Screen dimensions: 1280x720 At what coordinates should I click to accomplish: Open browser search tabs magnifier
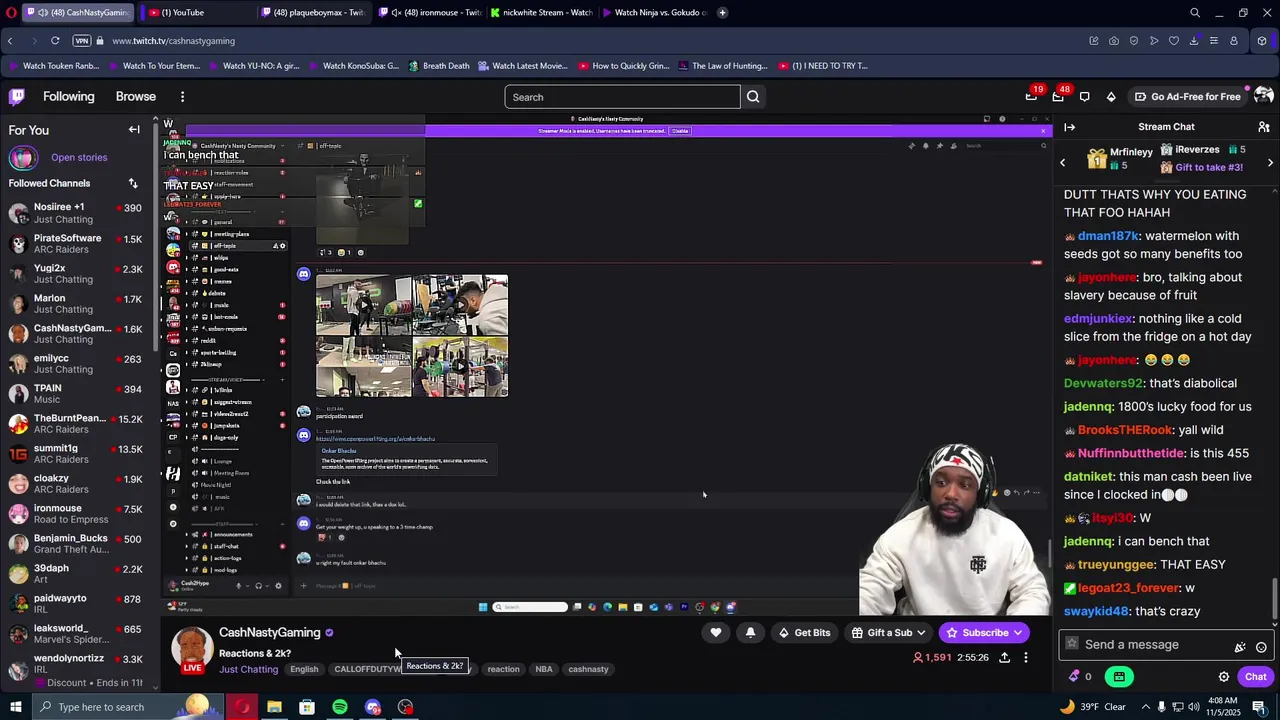tap(1195, 13)
